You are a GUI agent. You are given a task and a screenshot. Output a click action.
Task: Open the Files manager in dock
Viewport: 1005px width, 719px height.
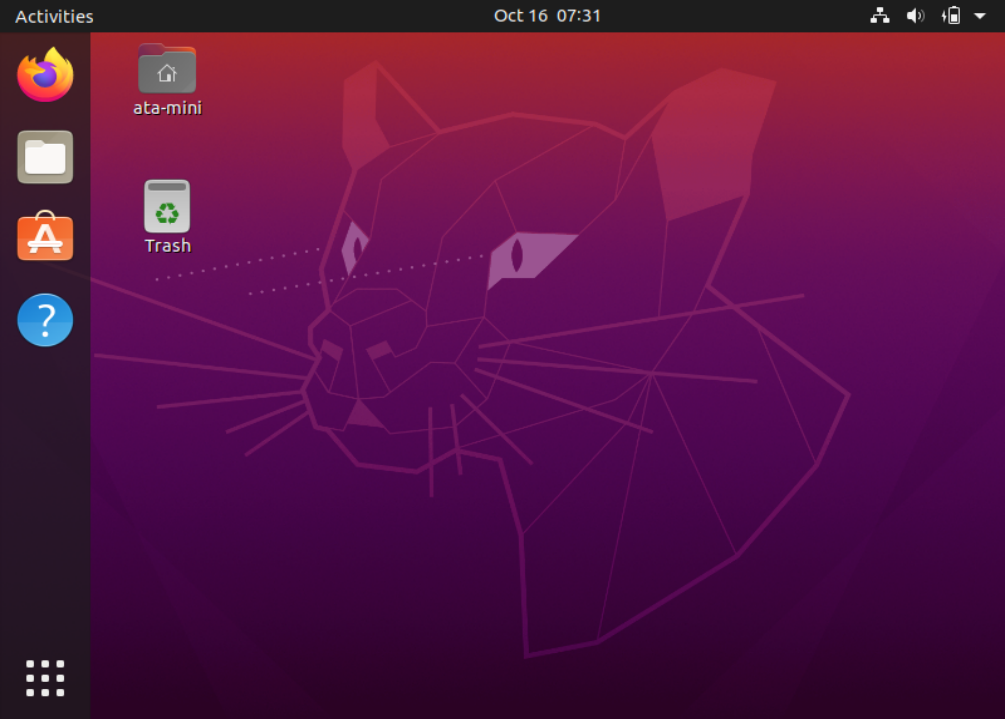point(45,157)
